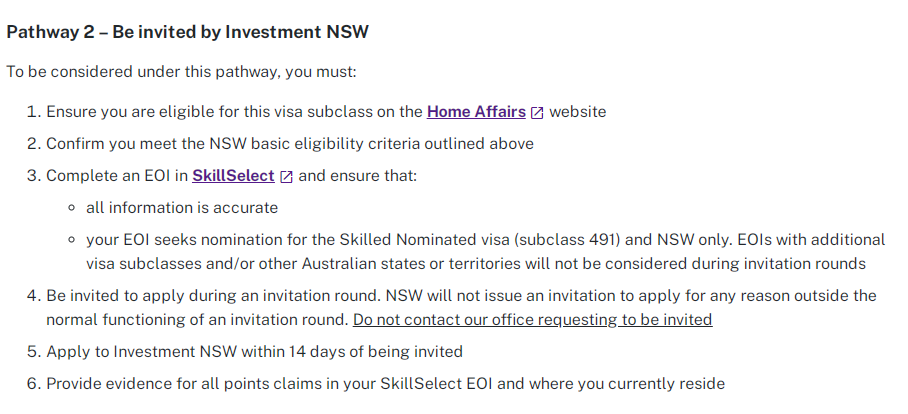Click the external link icon beside SkillSelect
Screen dimensions: 908x414
(286, 176)
